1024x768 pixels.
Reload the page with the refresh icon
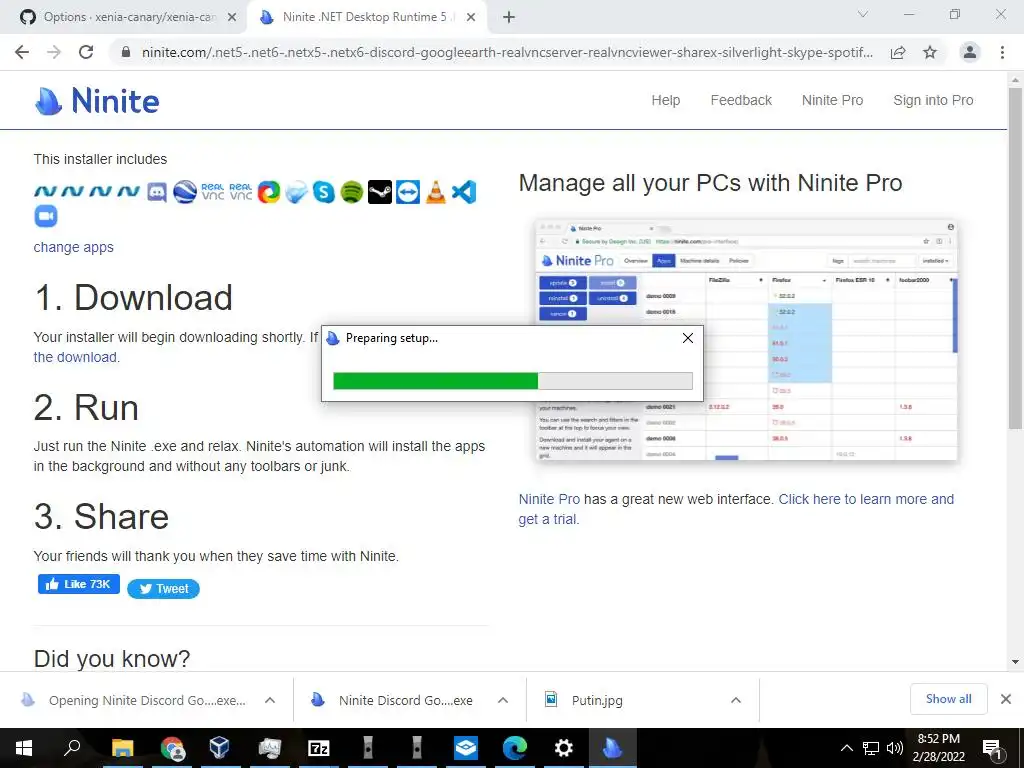pyautogui.click(x=86, y=52)
